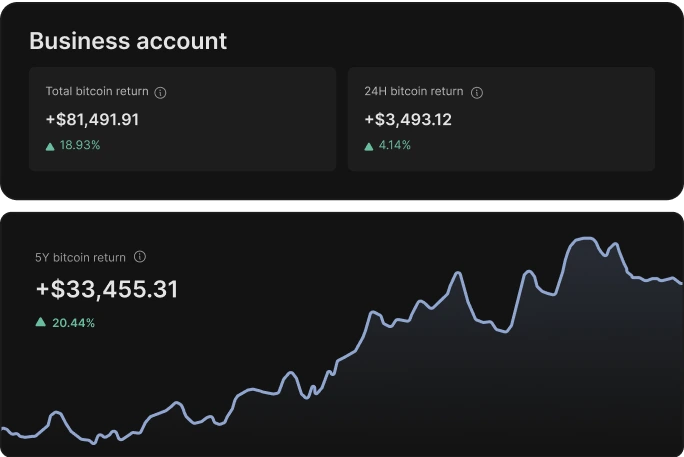This screenshot has height=457, width=684.
Task: Select the Business account heading
Action: click(128, 41)
